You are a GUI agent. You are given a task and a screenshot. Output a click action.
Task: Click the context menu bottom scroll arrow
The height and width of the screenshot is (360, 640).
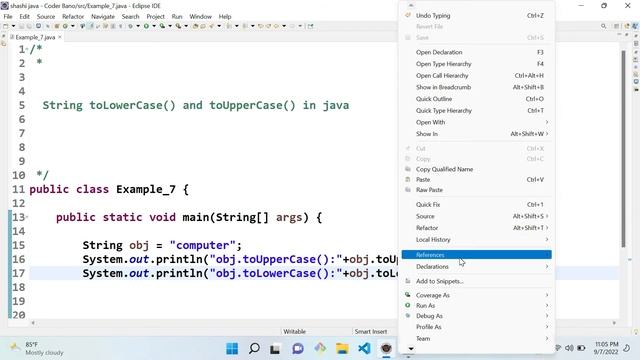coord(411,349)
